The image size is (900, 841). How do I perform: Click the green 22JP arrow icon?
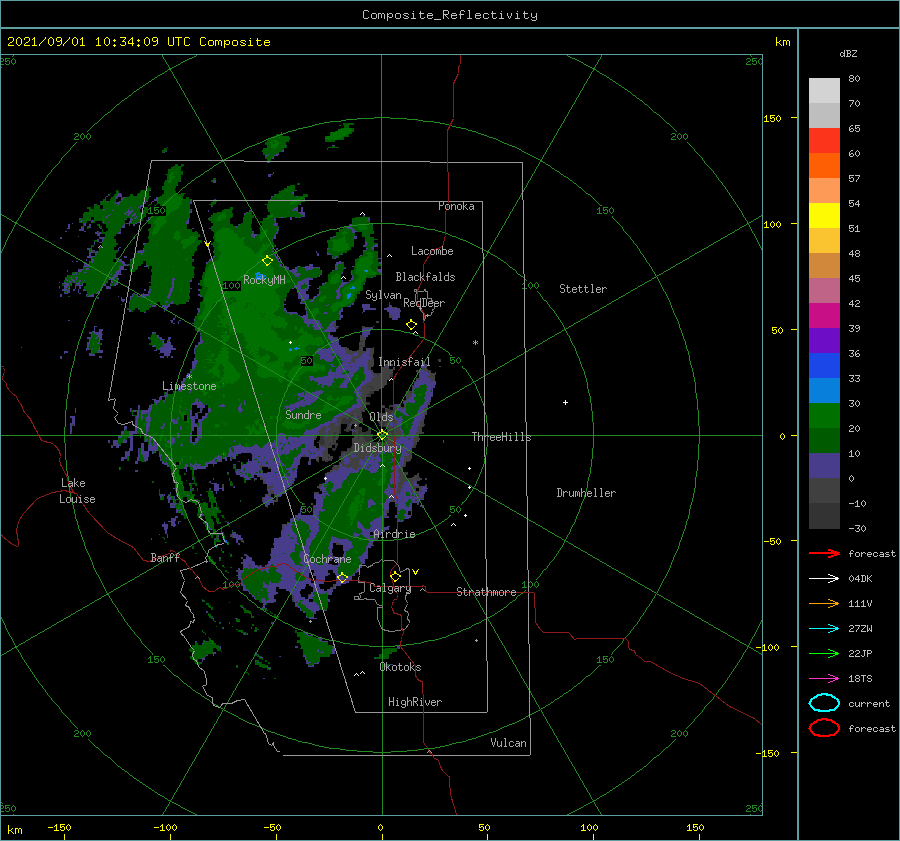pyautogui.click(x=824, y=653)
